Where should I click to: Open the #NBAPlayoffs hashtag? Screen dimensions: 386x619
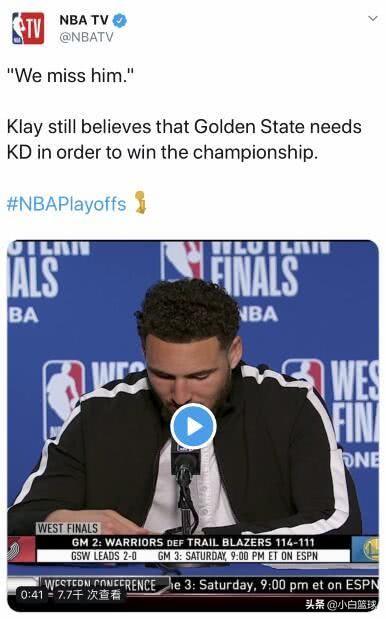pos(67,204)
